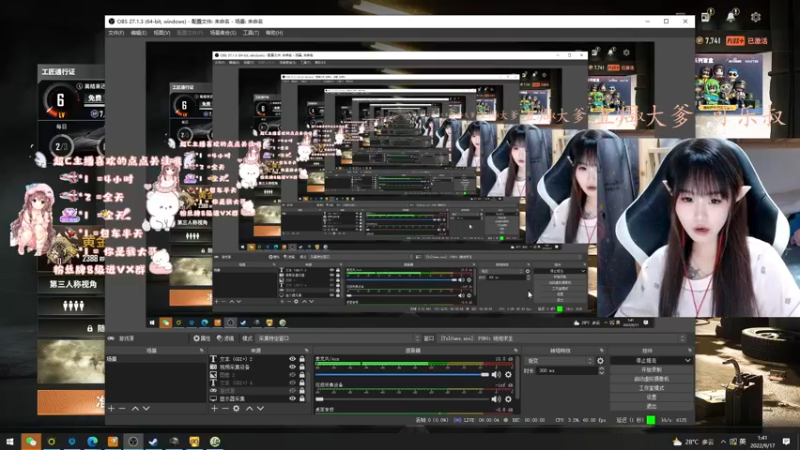Toggle lock on 视频采集设备 source
The image size is (800, 450).
pyautogui.click(x=302, y=367)
